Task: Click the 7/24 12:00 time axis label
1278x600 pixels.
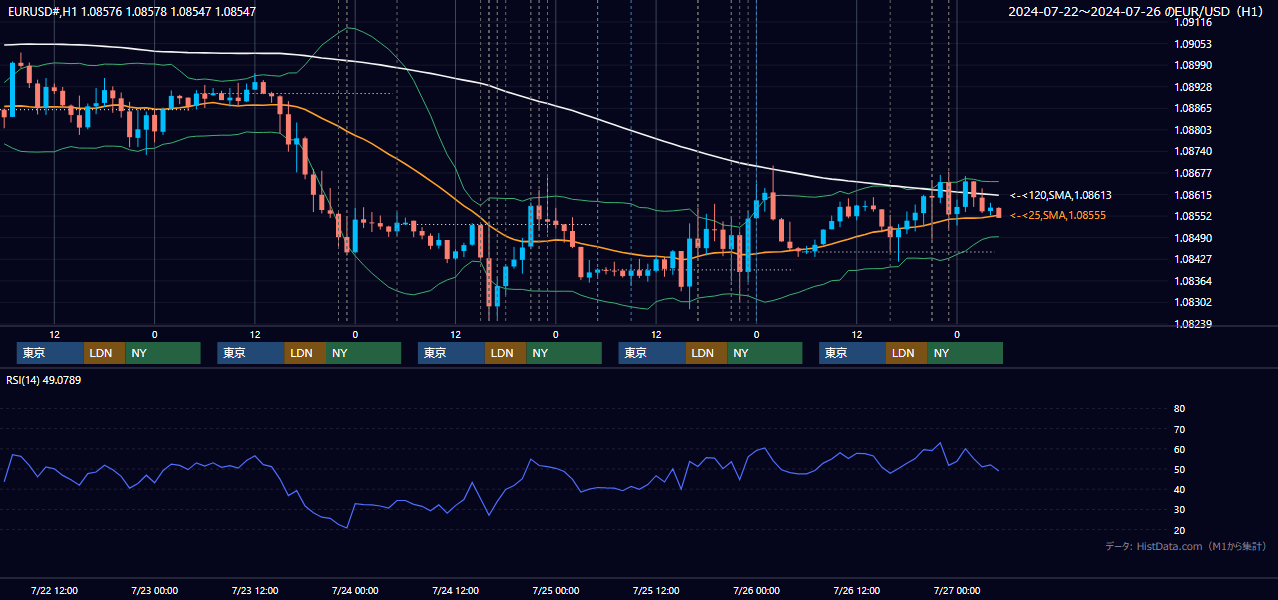Action: [455, 590]
